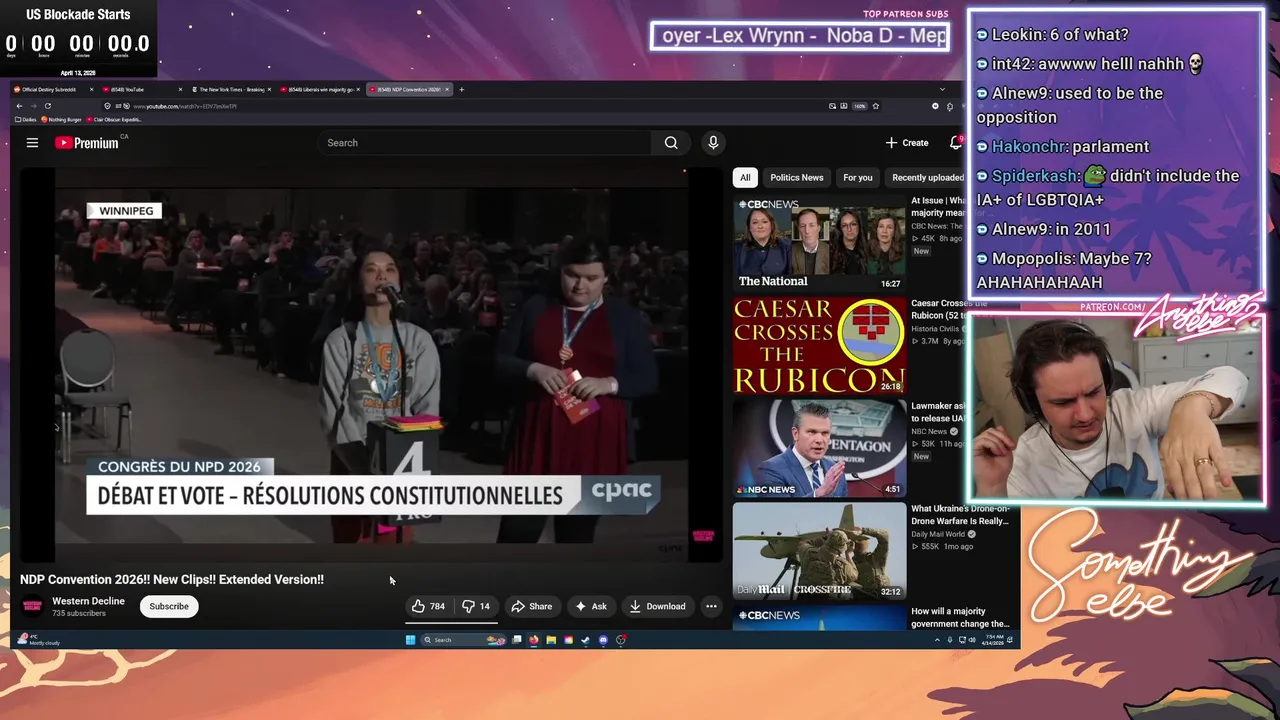Share the NDP Convention video
The width and height of the screenshot is (1280, 720).
click(x=531, y=606)
